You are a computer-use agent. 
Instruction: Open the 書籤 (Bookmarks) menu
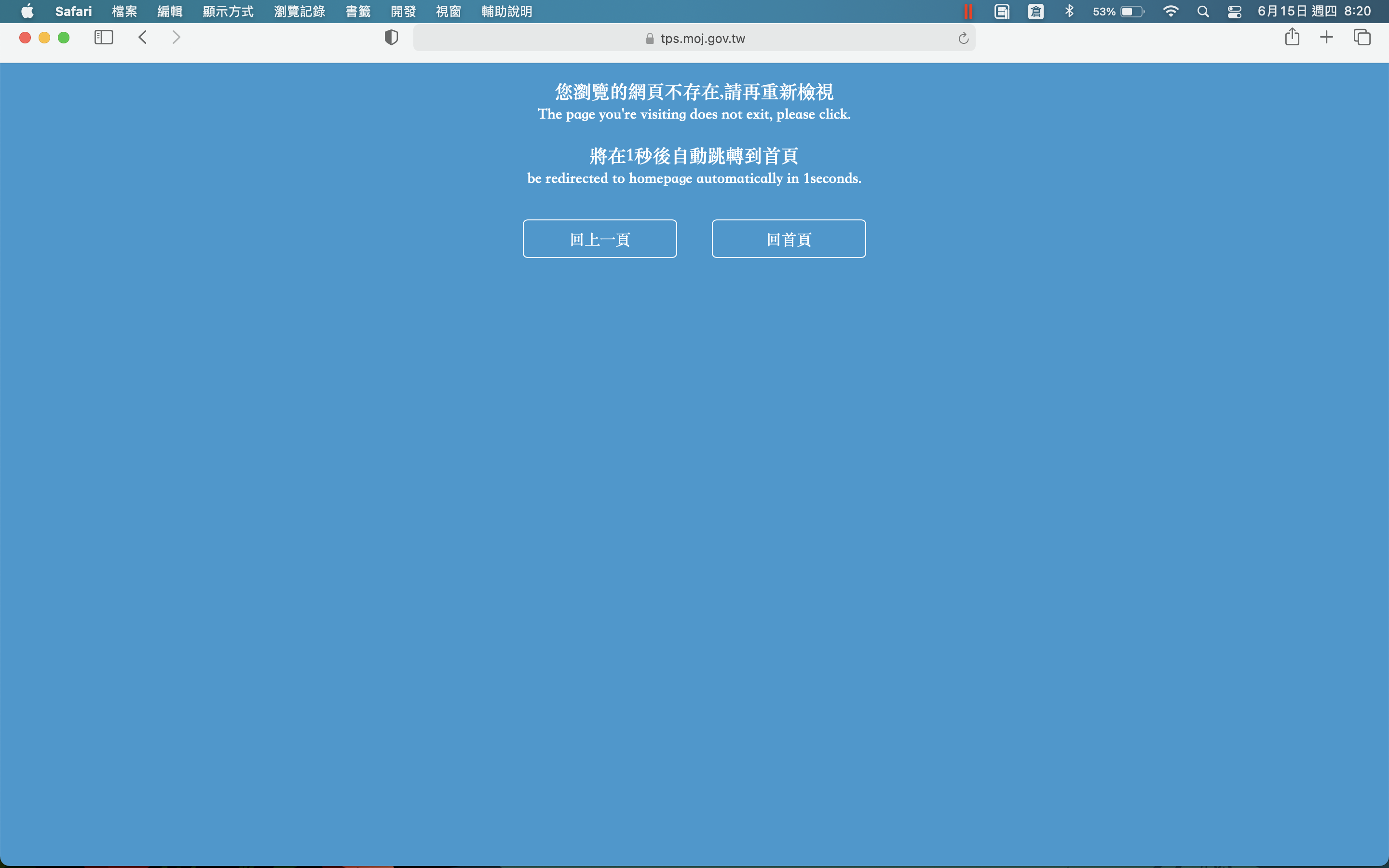pyautogui.click(x=357, y=11)
